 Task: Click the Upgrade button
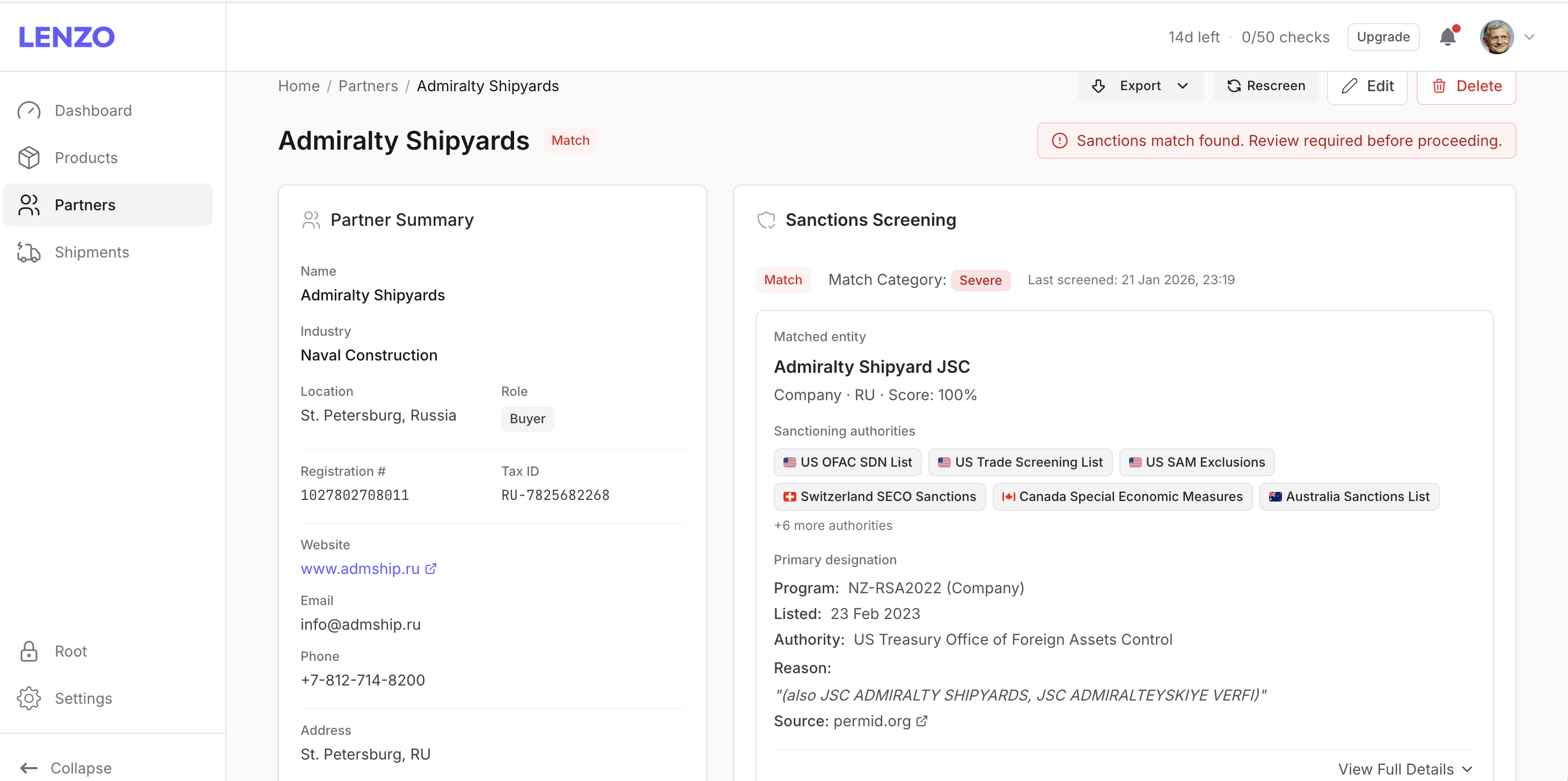(1383, 36)
